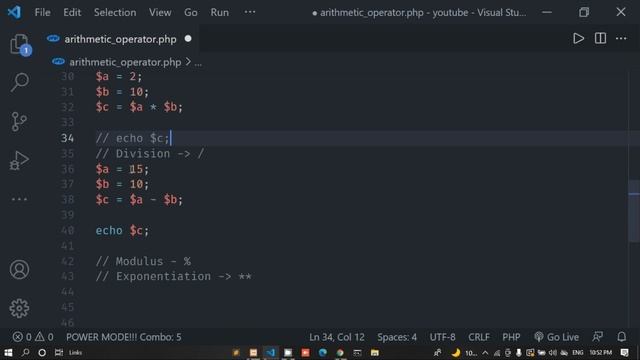Image resolution: width=640 pixels, height=360 pixels.
Task: Open the Edit menu
Action: (72, 12)
